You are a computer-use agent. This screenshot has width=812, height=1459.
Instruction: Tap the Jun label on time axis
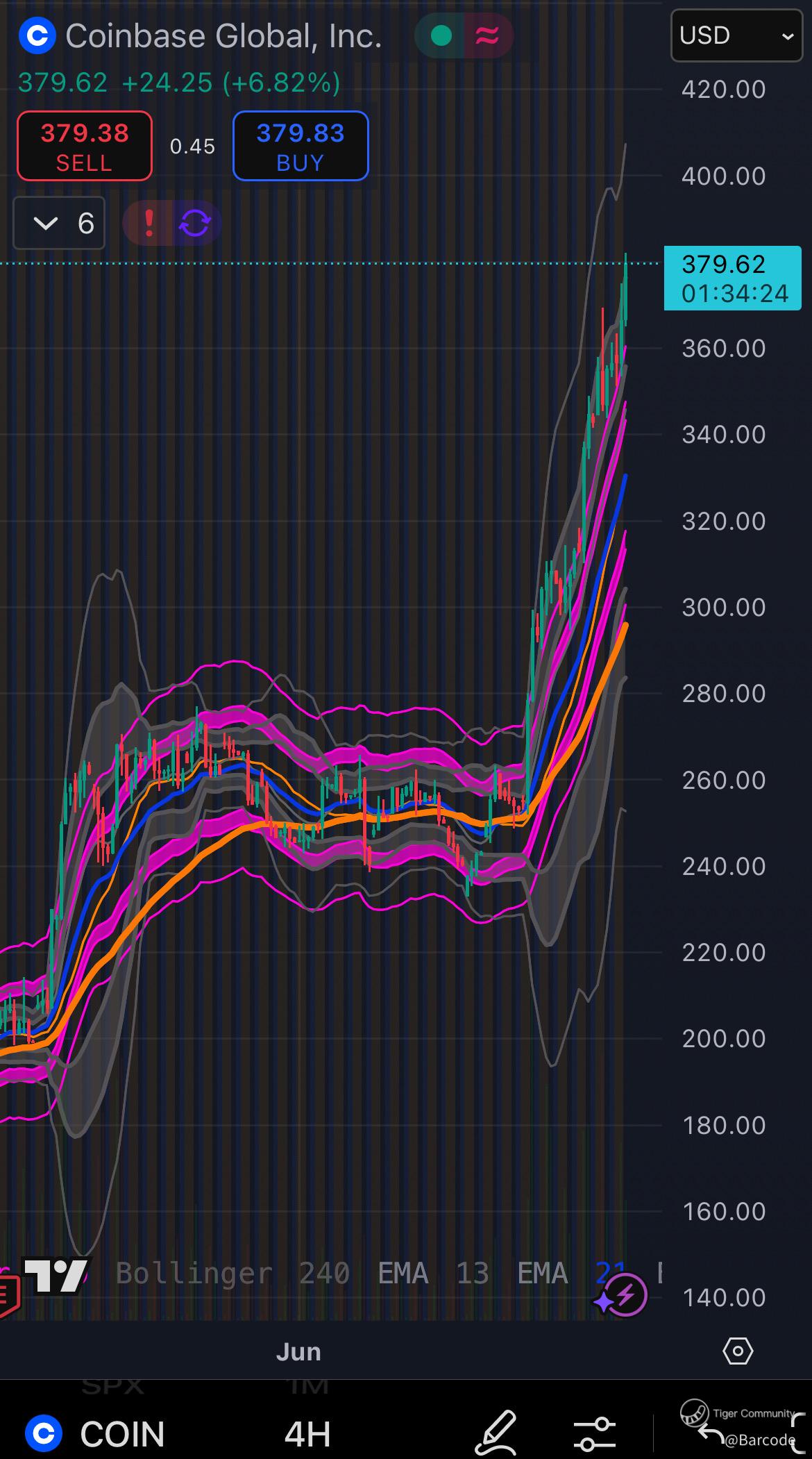click(298, 1351)
